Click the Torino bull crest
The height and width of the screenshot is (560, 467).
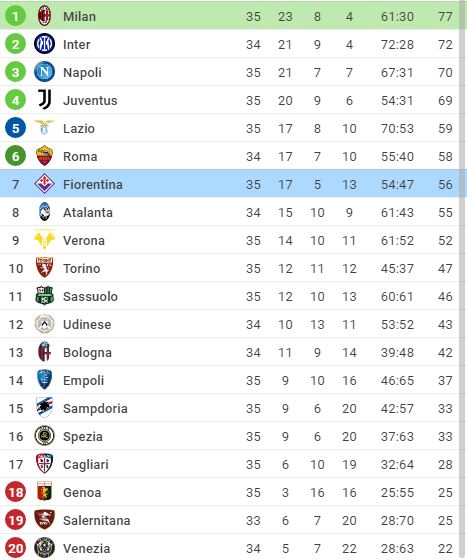tap(44, 268)
